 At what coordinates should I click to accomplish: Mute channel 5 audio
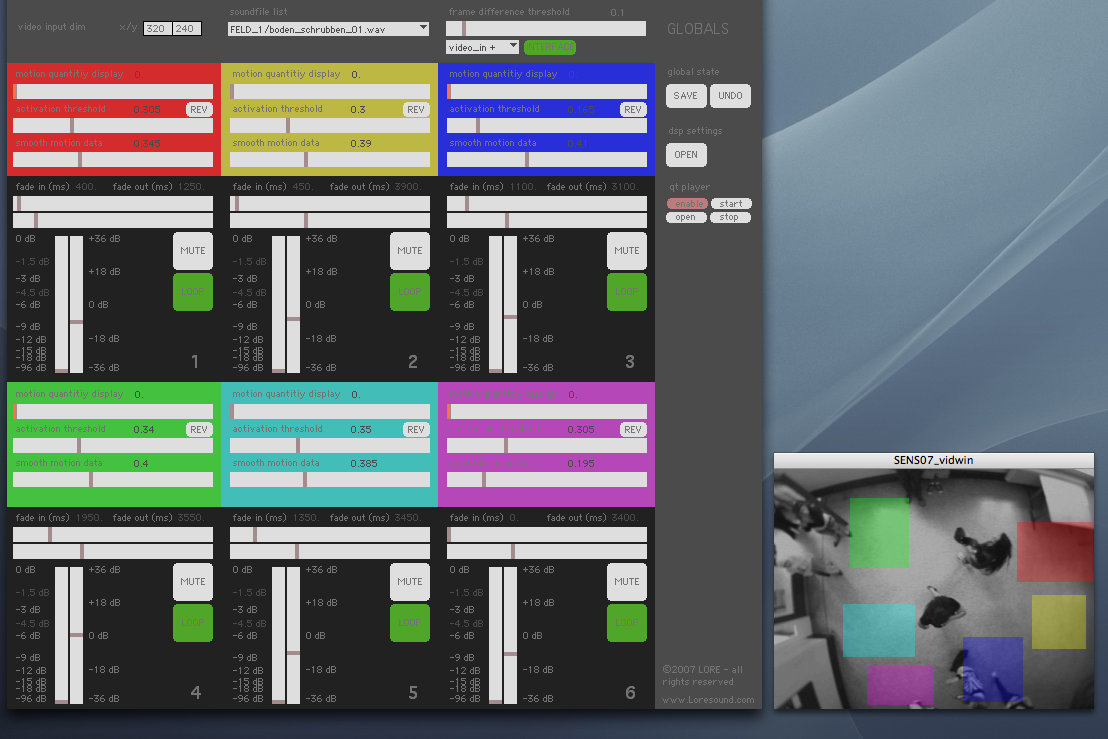click(x=410, y=582)
